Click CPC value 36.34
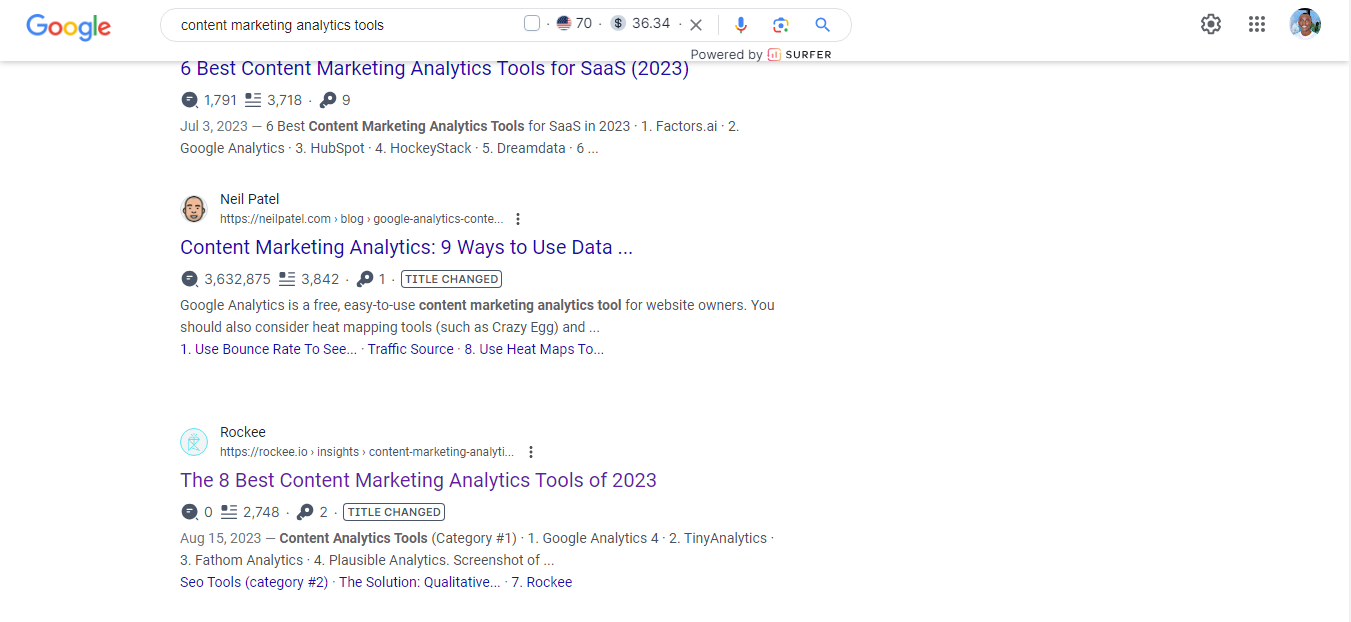 [651, 24]
